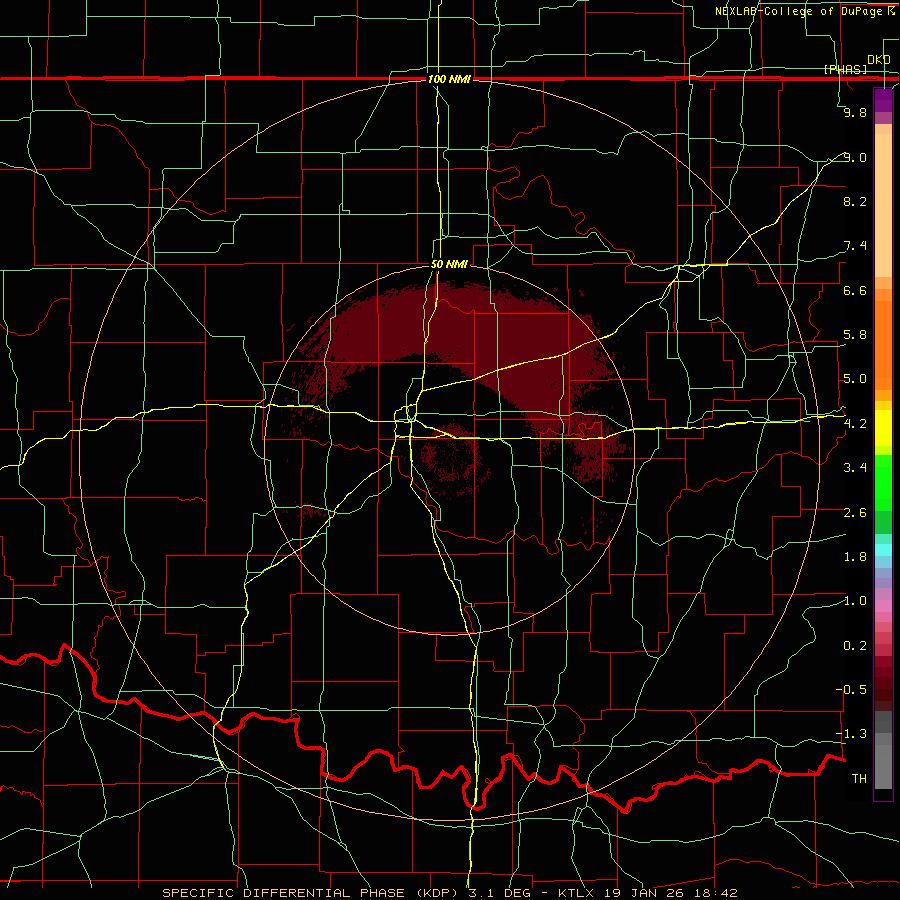The width and height of the screenshot is (900, 900).
Task: Click the -0.5 scale value
Action: (x=851, y=690)
